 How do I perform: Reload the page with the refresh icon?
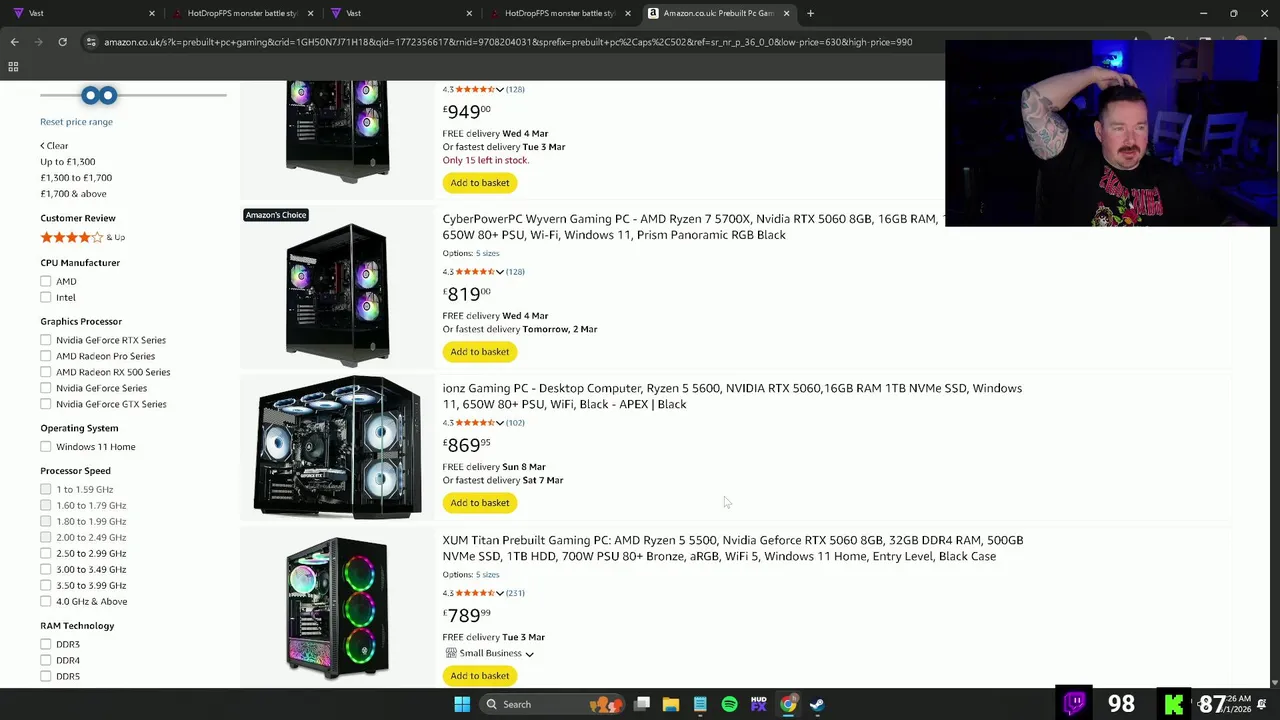click(x=62, y=42)
